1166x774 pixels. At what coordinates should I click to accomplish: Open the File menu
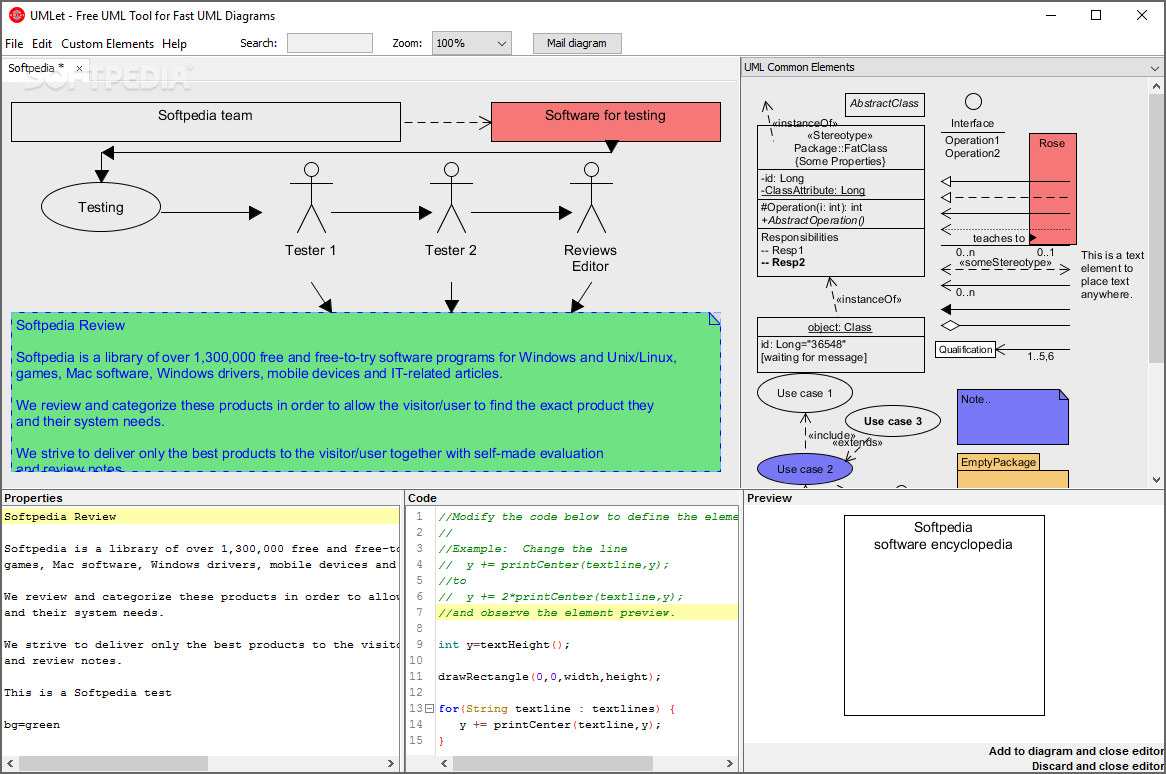pyautogui.click(x=13, y=44)
